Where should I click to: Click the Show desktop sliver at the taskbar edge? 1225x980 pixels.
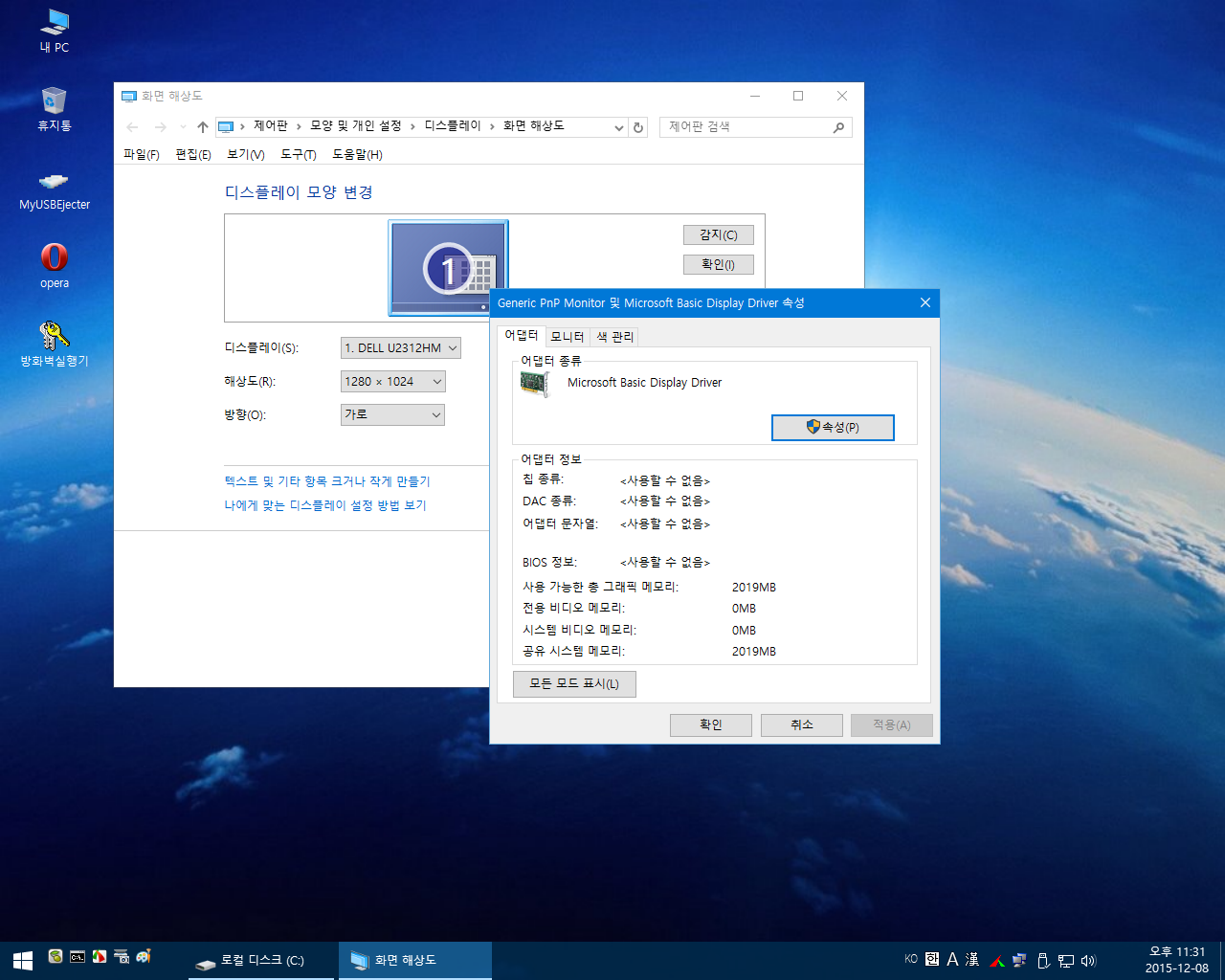coord(1221,961)
